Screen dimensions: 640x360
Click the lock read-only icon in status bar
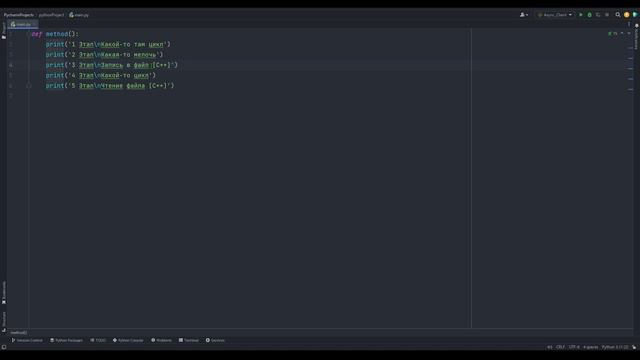click(x=634, y=347)
